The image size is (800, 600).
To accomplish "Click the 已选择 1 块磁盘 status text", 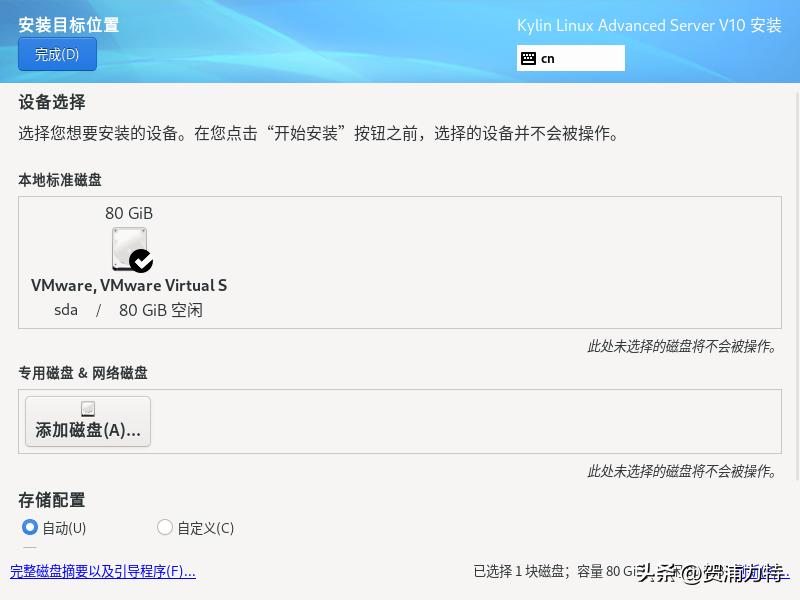I will [x=560, y=571].
